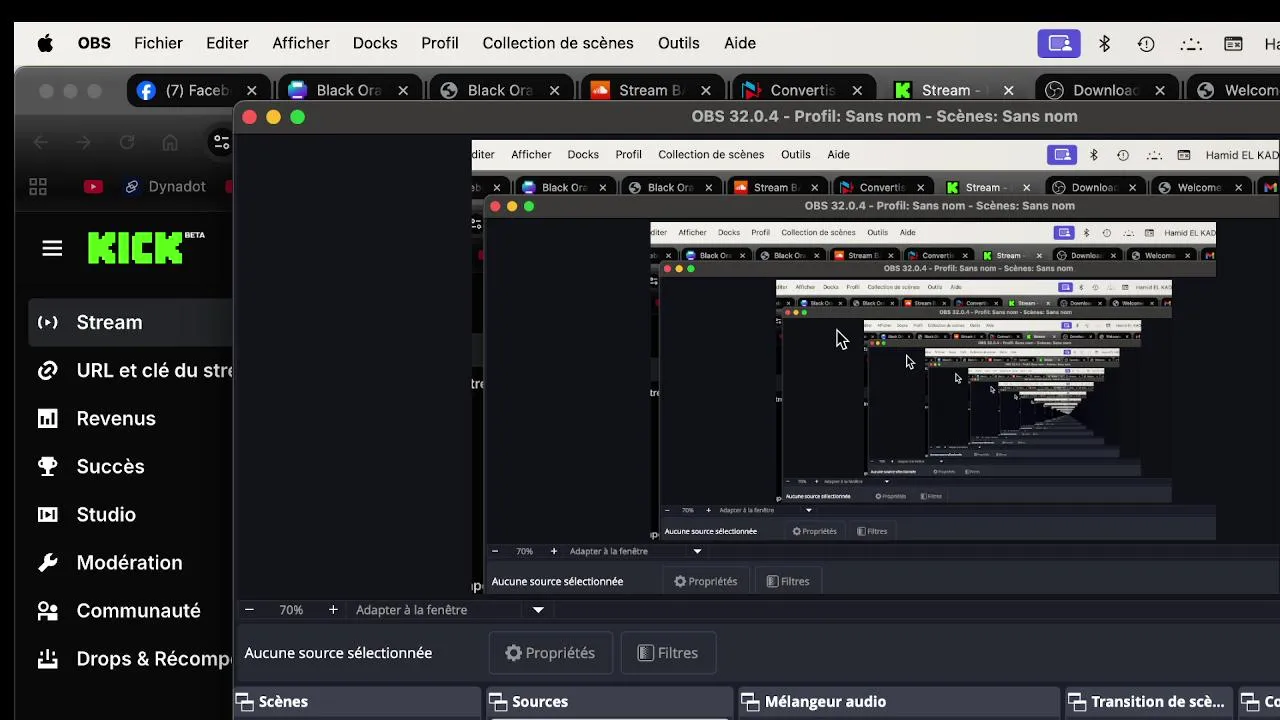This screenshot has width=1280, height=720.
Task: Click the link icon beside URL et clé
Action: (47, 370)
